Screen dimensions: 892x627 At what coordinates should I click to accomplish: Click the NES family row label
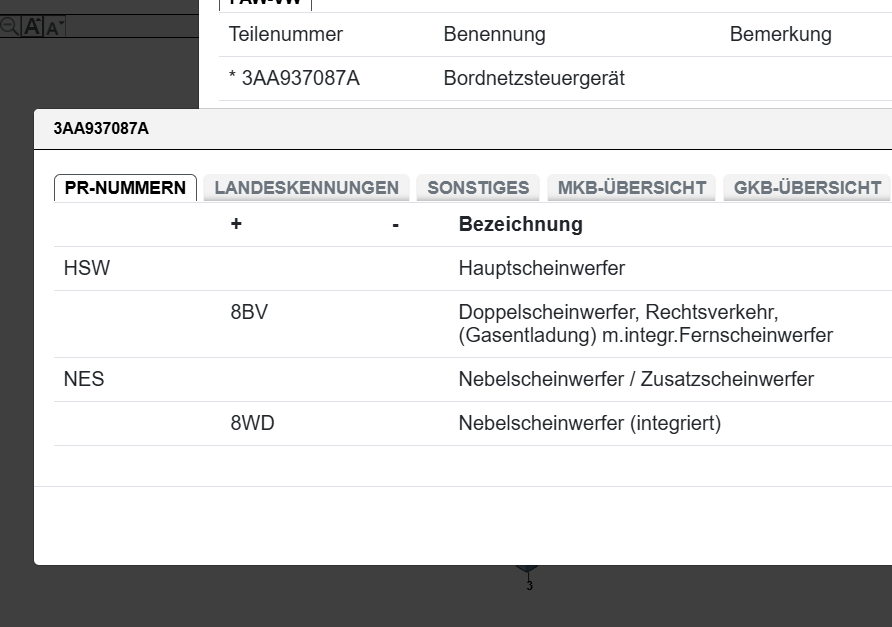pyautogui.click(x=84, y=379)
